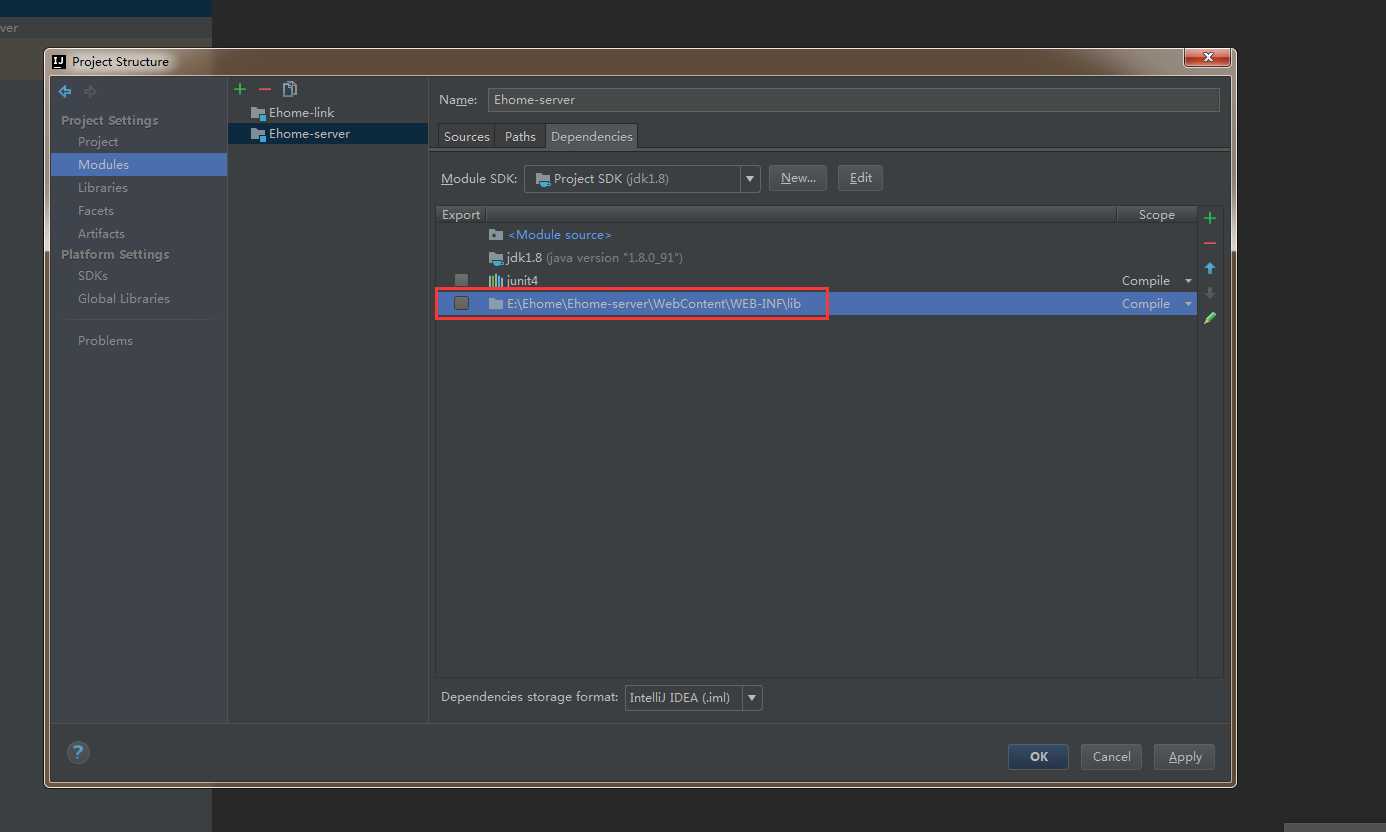
Task: Click the New... SDK button
Action: click(798, 178)
